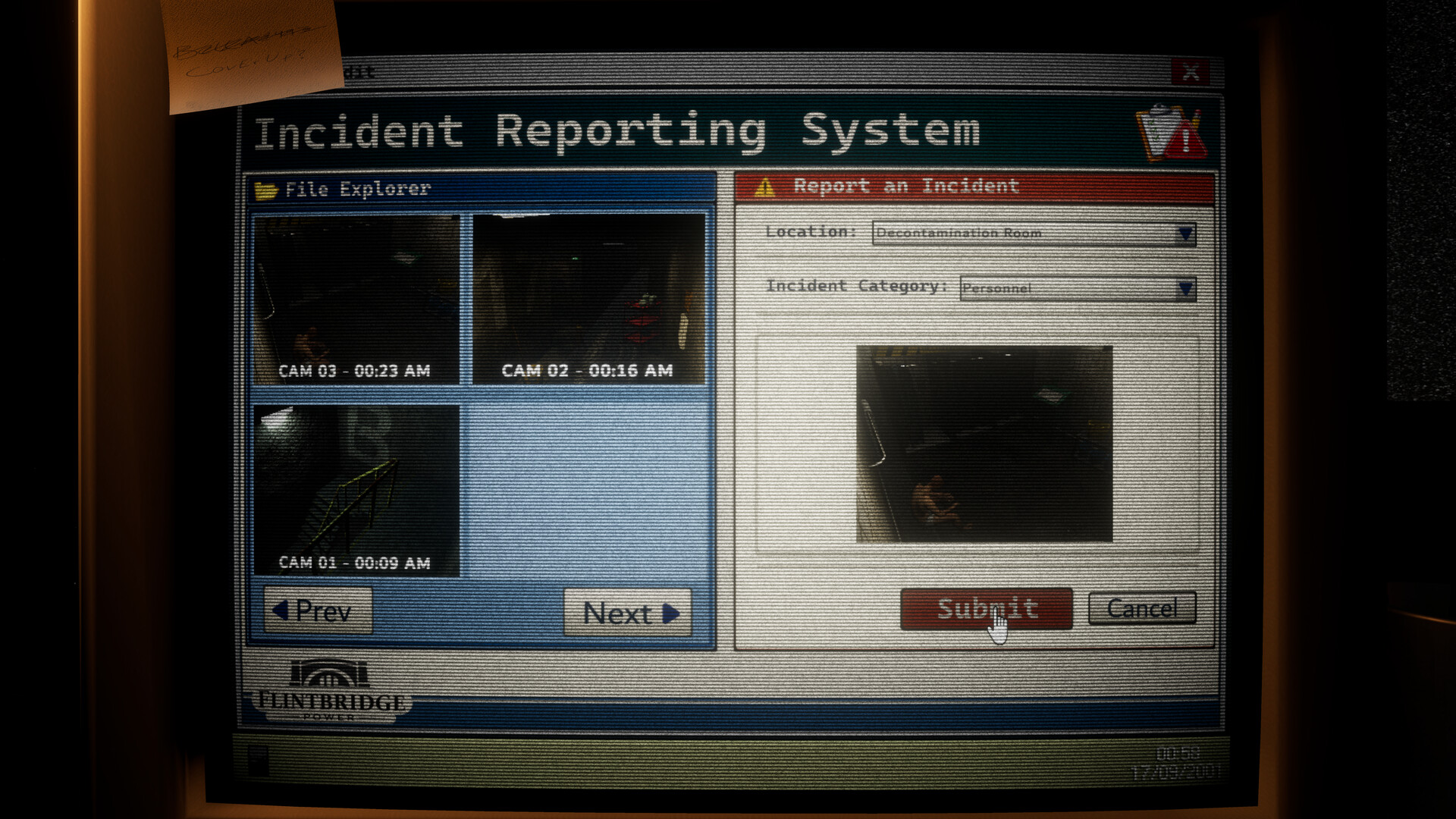Click the File Explorer panel title
The image size is (1456, 819).
[357, 189]
